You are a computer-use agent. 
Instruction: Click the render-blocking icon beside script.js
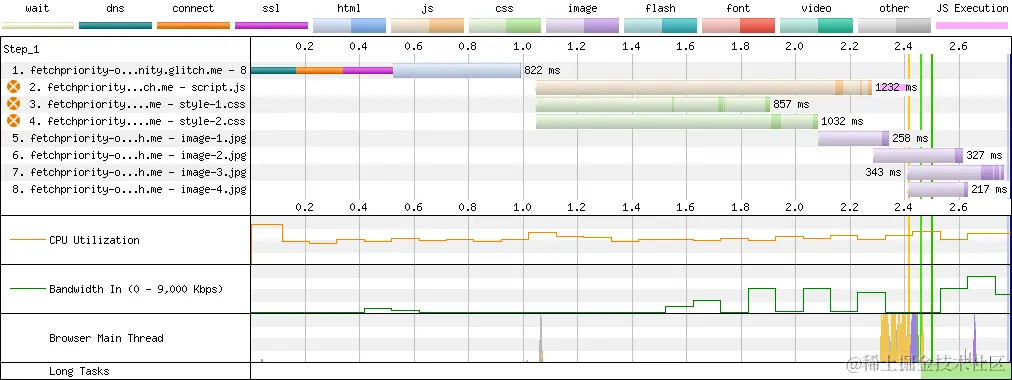[x=14, y=86]
